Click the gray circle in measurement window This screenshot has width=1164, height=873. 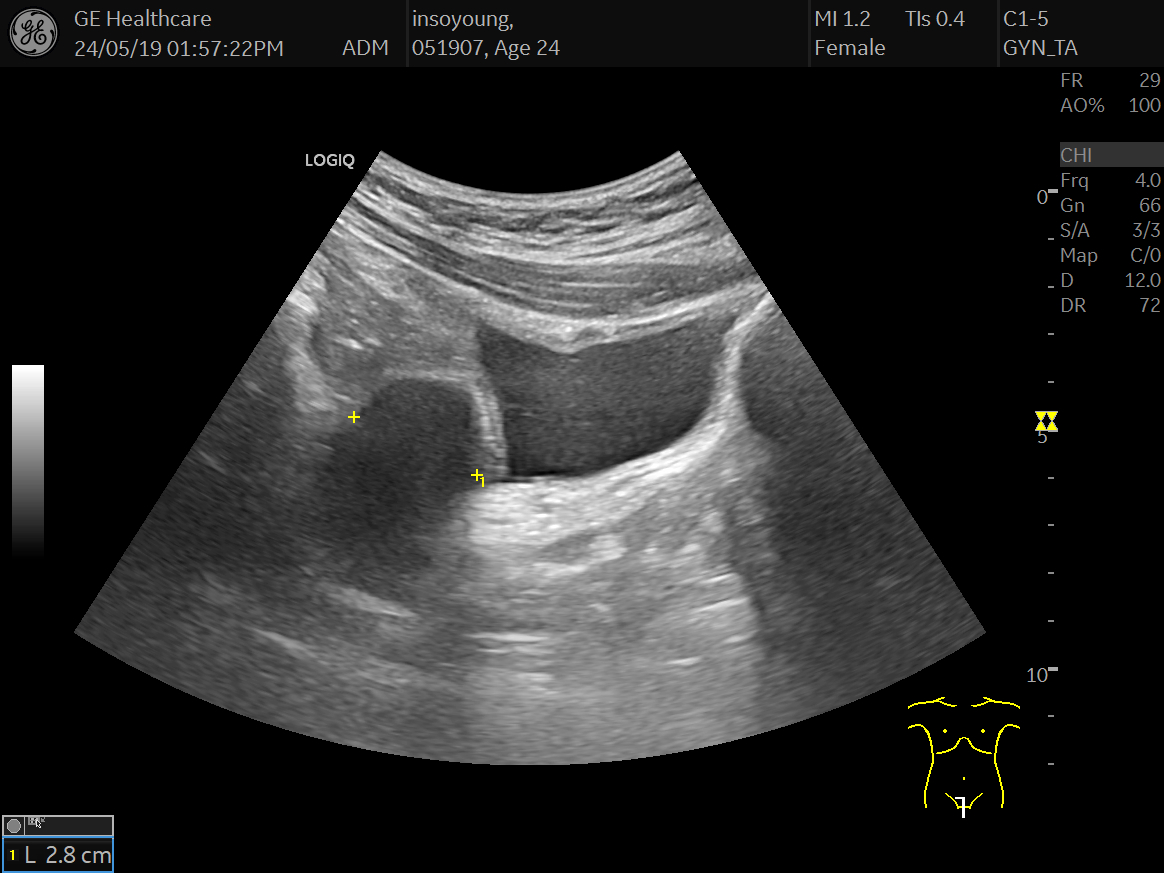click(x=14, y=825)
